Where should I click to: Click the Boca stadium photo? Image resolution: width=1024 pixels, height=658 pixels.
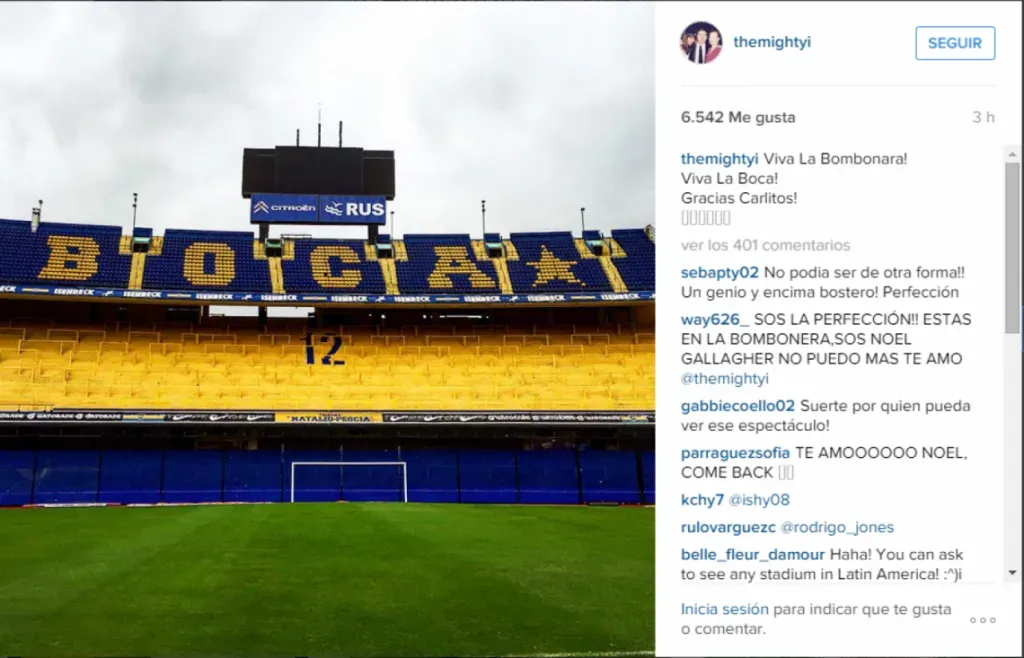pos(327,329)
